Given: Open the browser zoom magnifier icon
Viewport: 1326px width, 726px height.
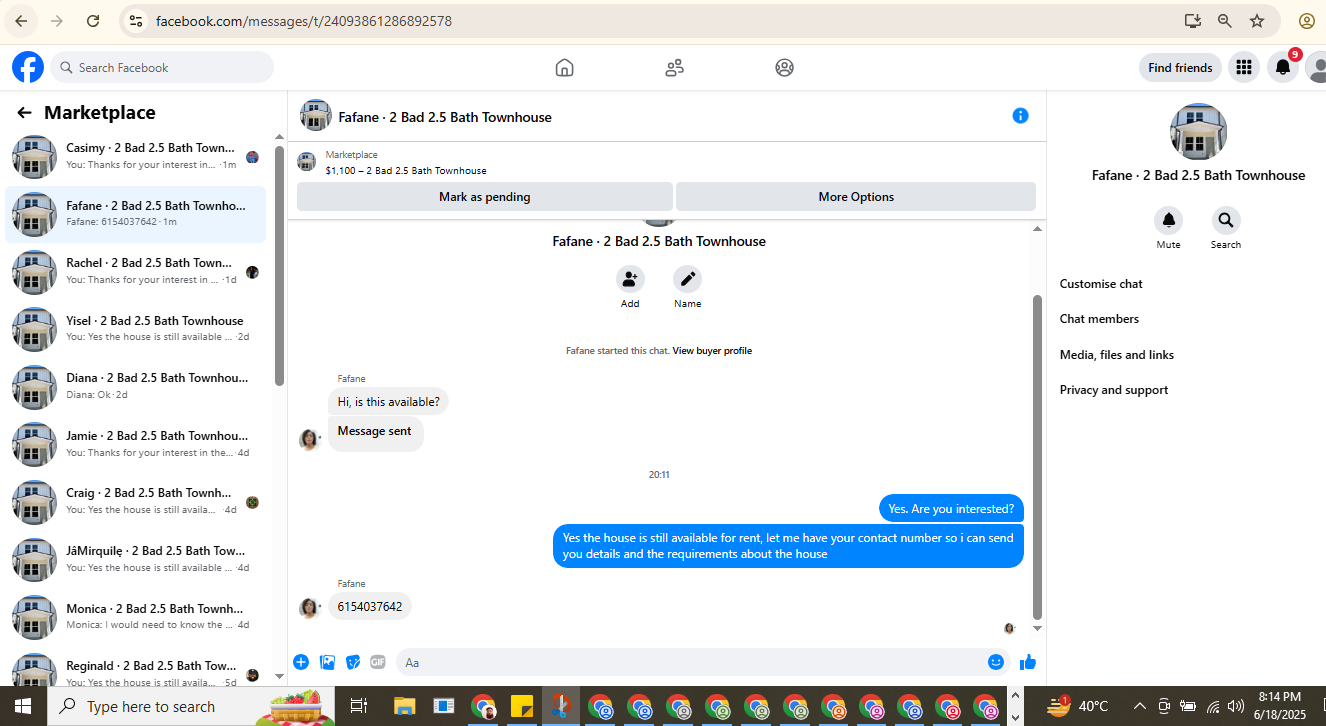Looking at the screenshot, I should point(1225,20).
